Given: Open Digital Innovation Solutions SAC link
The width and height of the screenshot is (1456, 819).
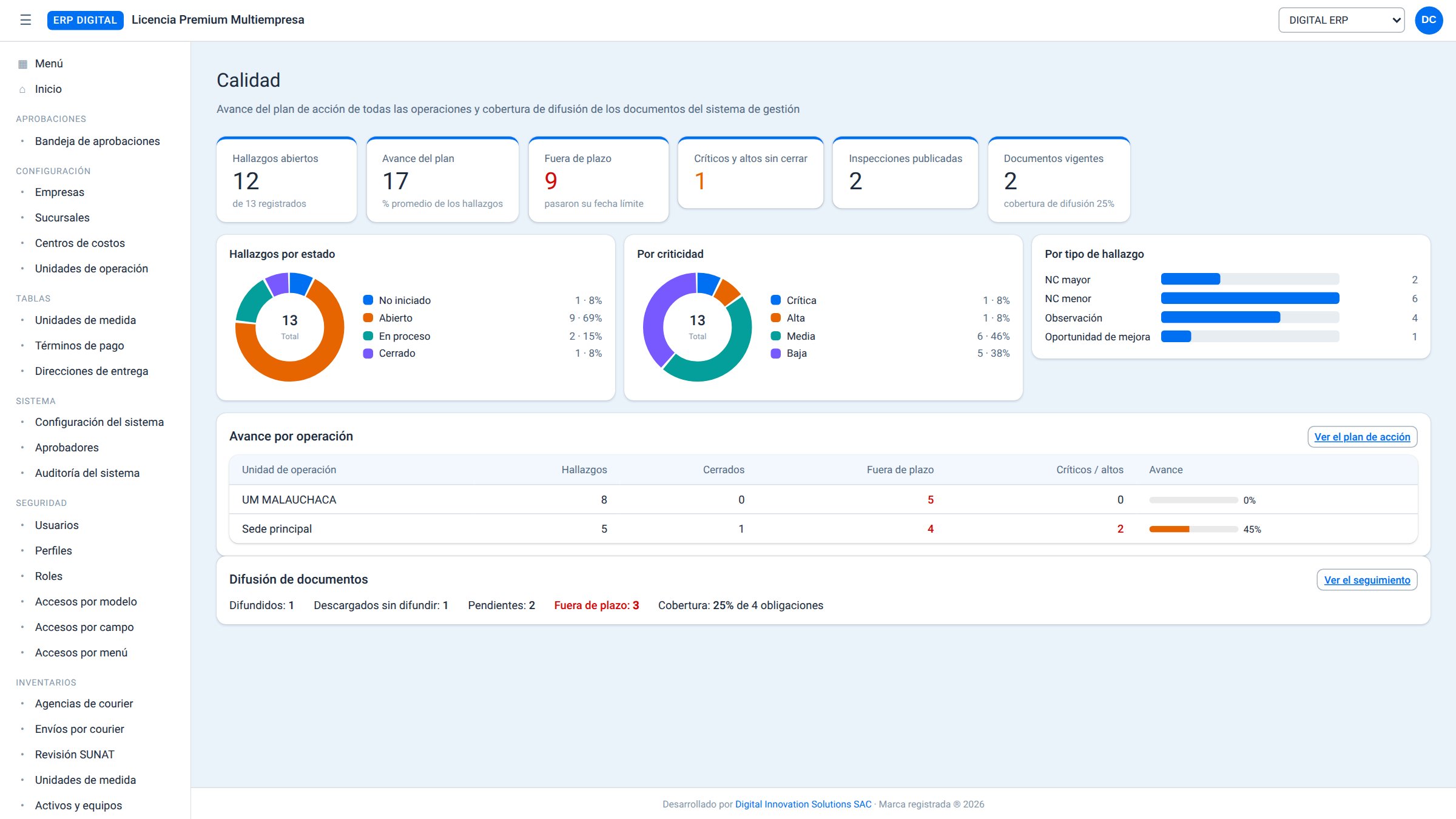Looking at the screenshot, I should click(x=803, y=804).
